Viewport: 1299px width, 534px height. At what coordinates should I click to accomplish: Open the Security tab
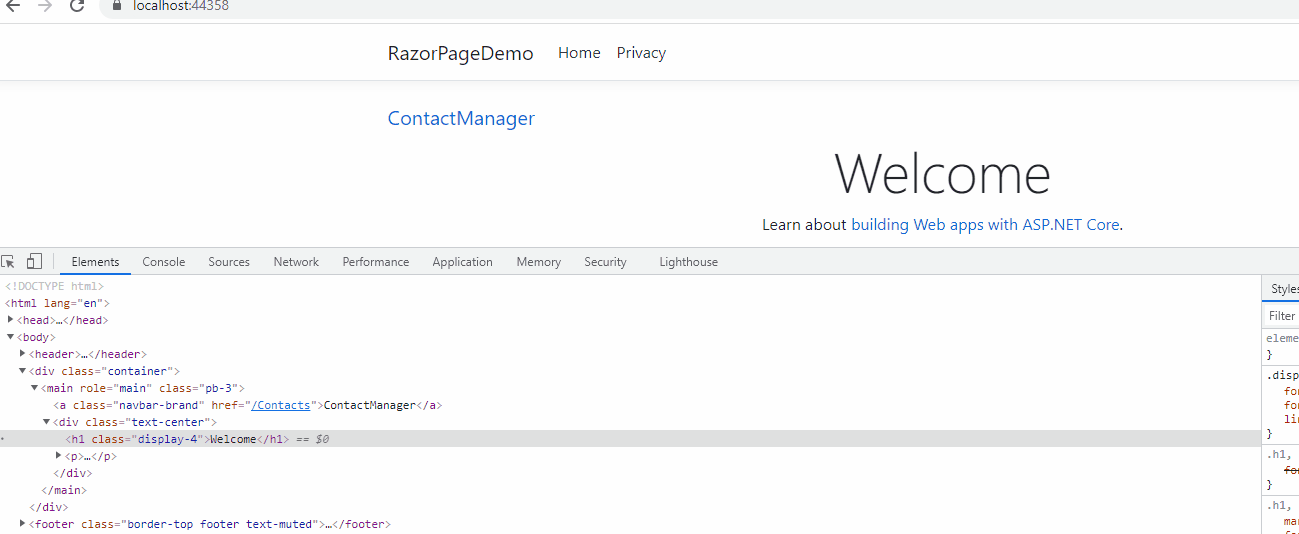(x=605, y=262)
